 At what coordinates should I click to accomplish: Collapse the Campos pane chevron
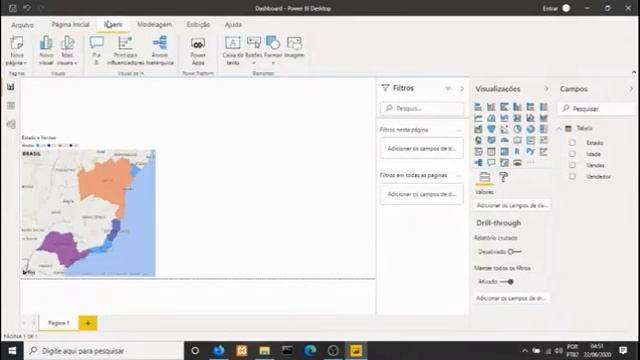click(631, 89)
